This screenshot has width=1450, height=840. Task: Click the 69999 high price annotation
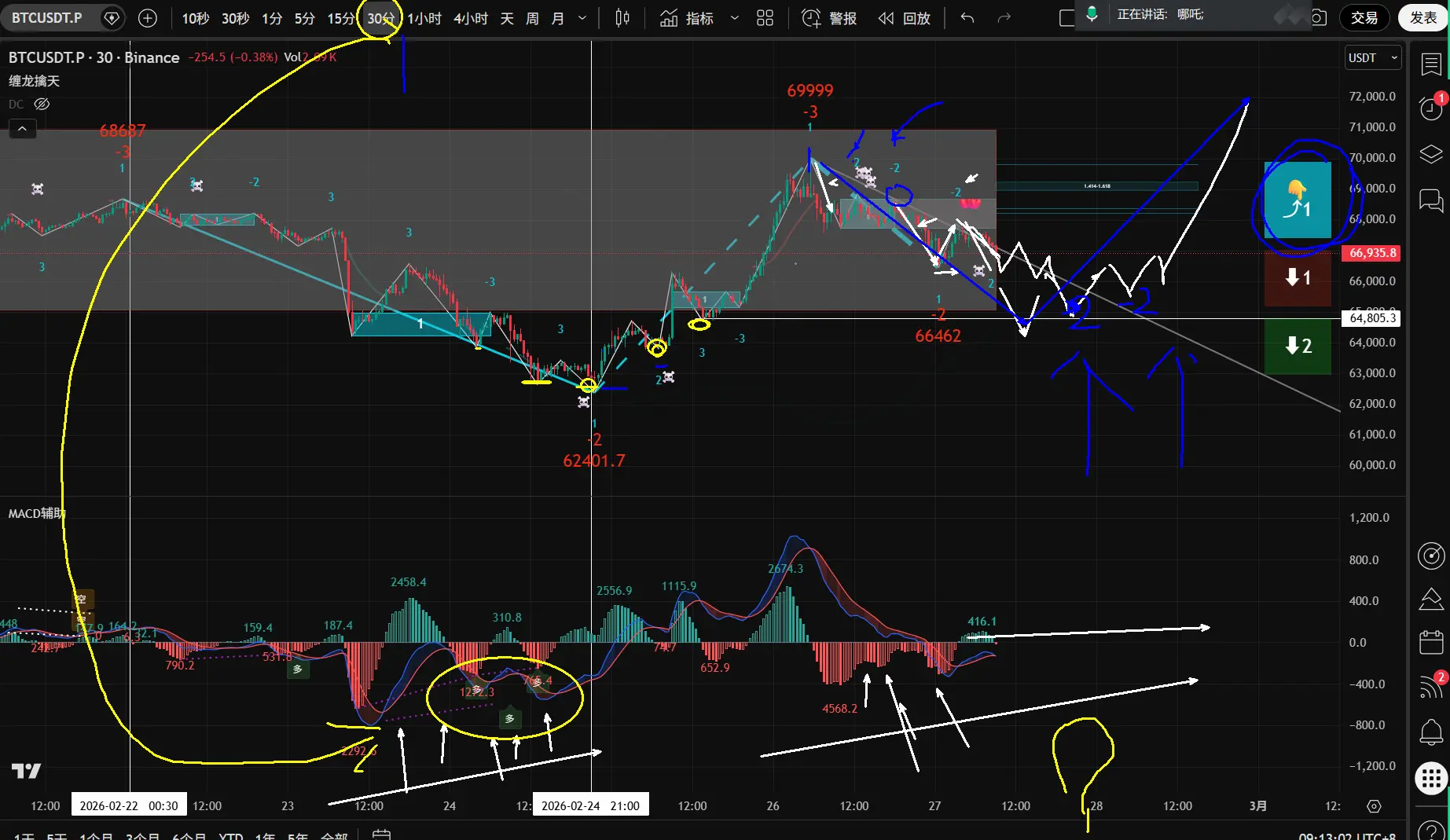point(810,90)
